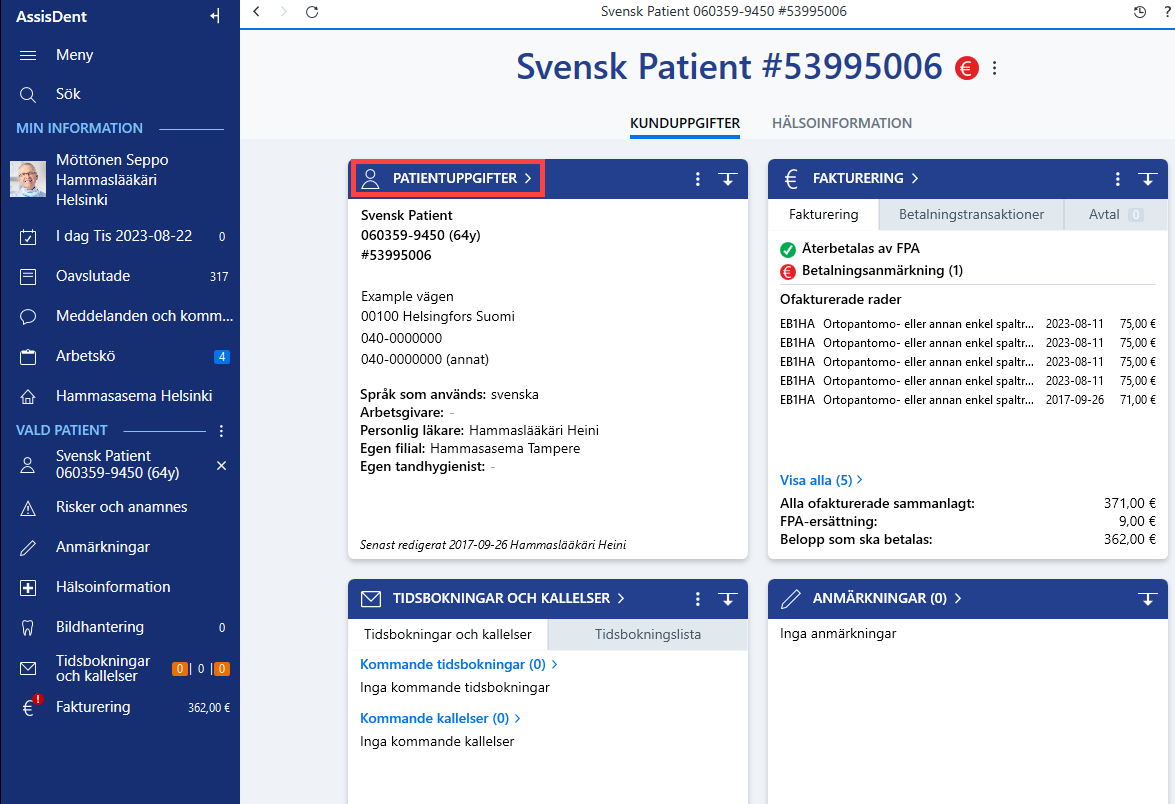
Task: Open the Patientuppgifter card header
Action: (449, 178)
